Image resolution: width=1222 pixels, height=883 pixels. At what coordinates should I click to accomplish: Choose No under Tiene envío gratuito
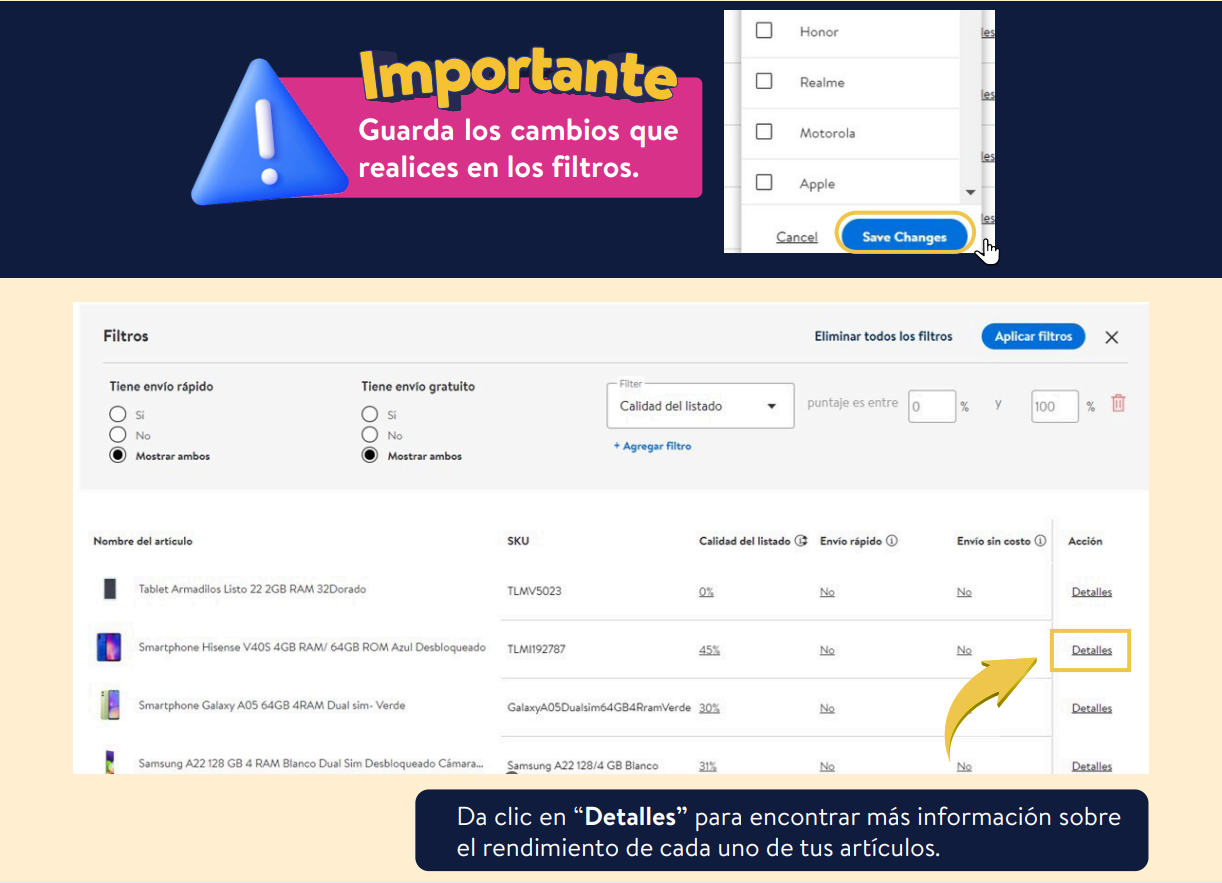click(370, 435)
